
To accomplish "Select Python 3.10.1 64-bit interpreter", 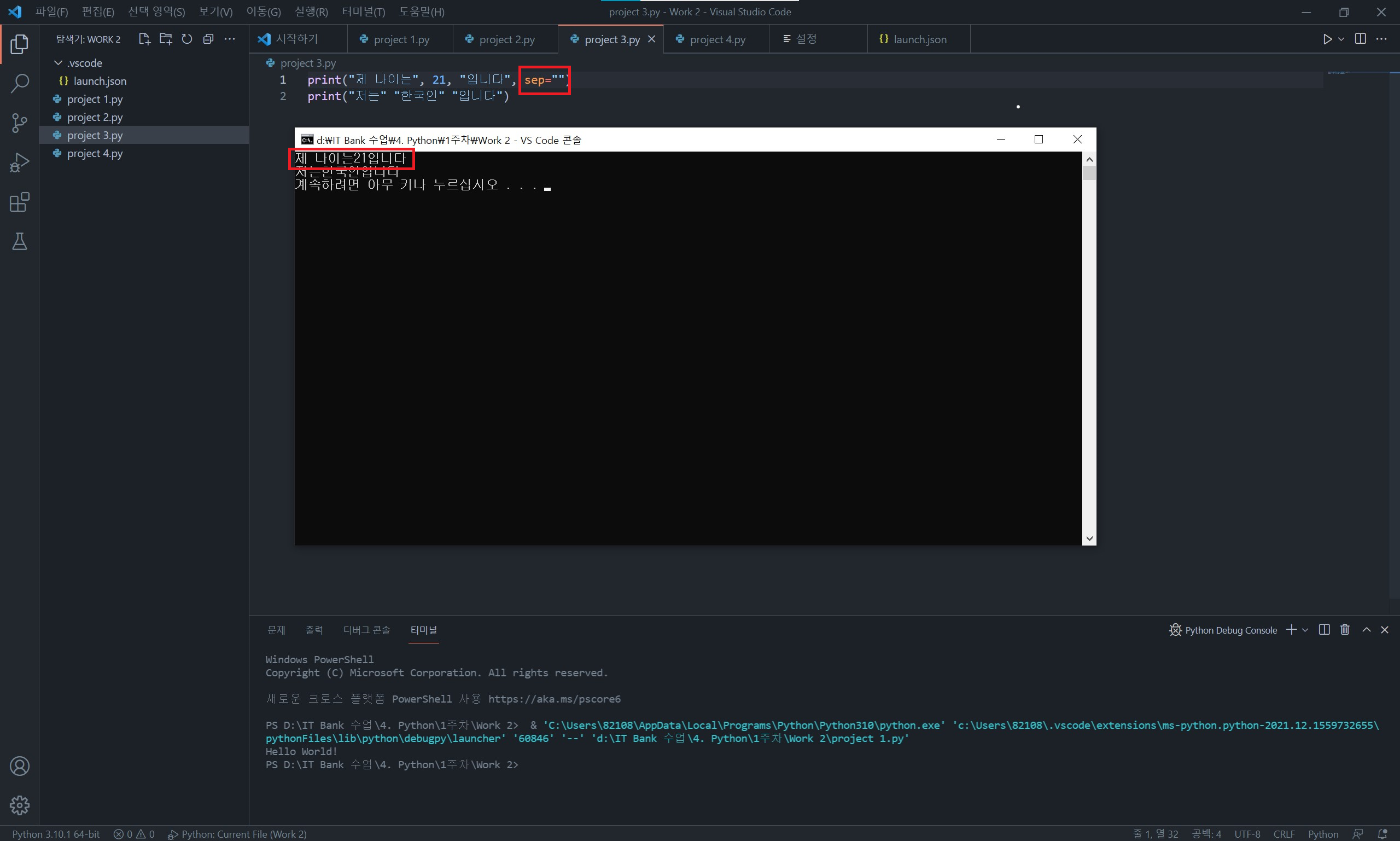I will [56, 834].
